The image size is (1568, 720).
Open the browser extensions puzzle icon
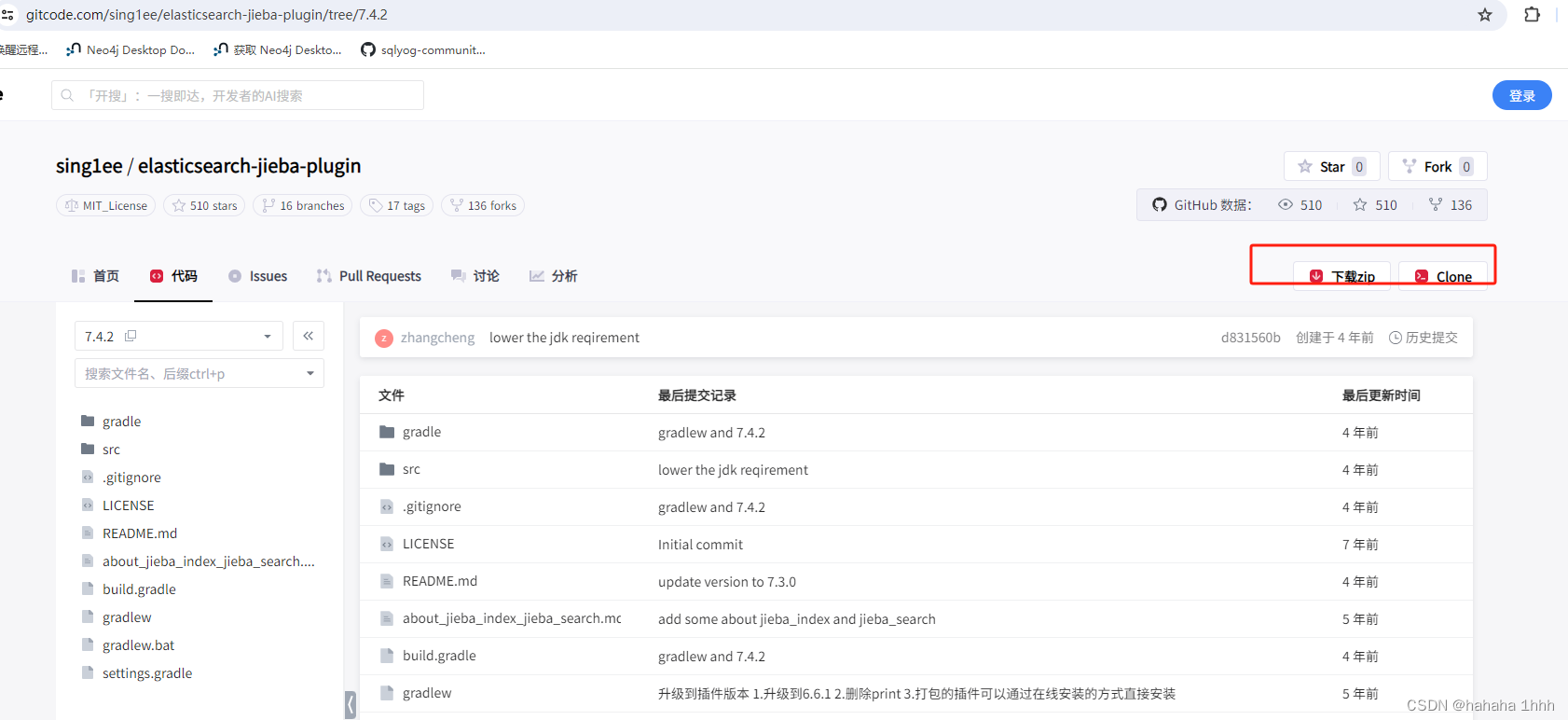pyautogui.click(x=1532, y=15)
